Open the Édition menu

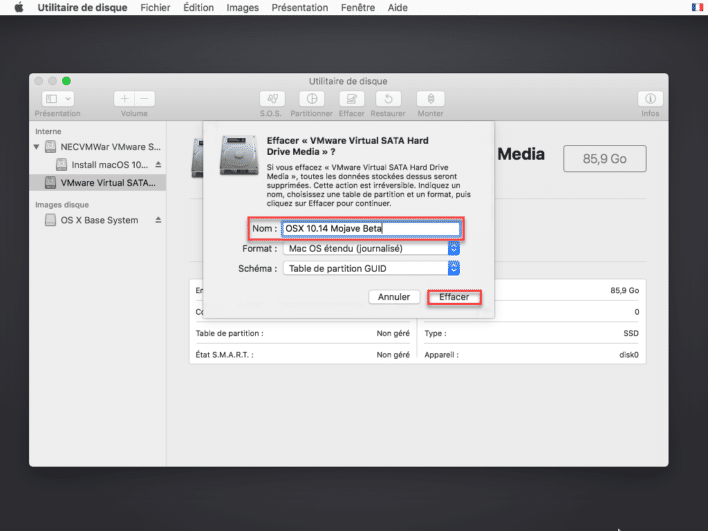199,7
